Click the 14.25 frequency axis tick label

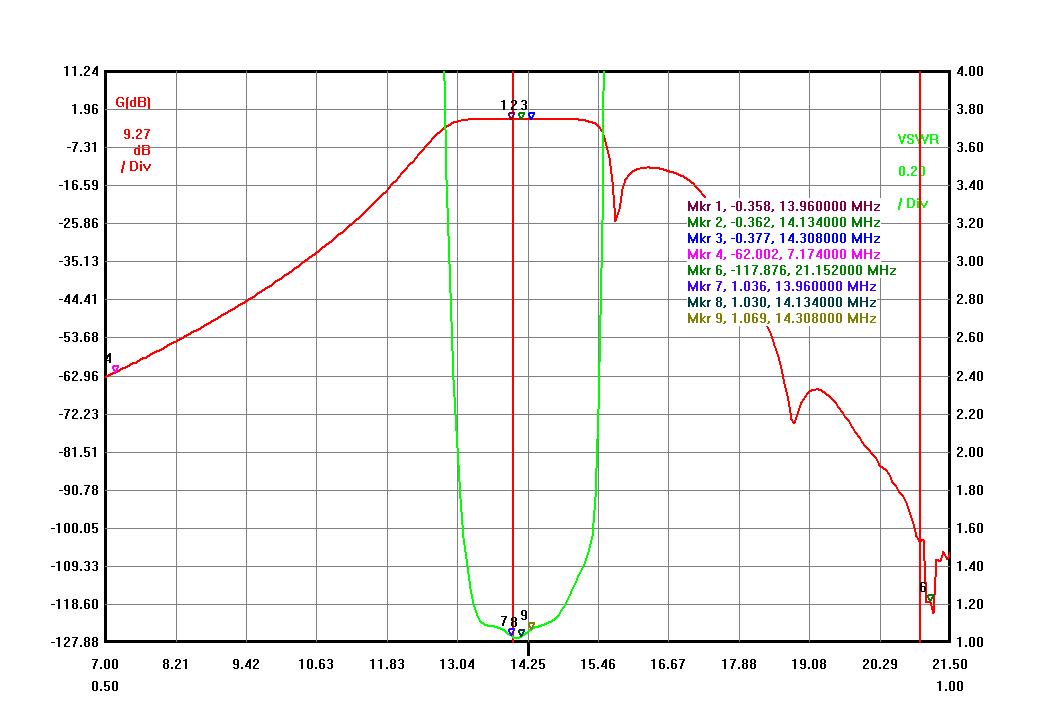click(528, 664)
